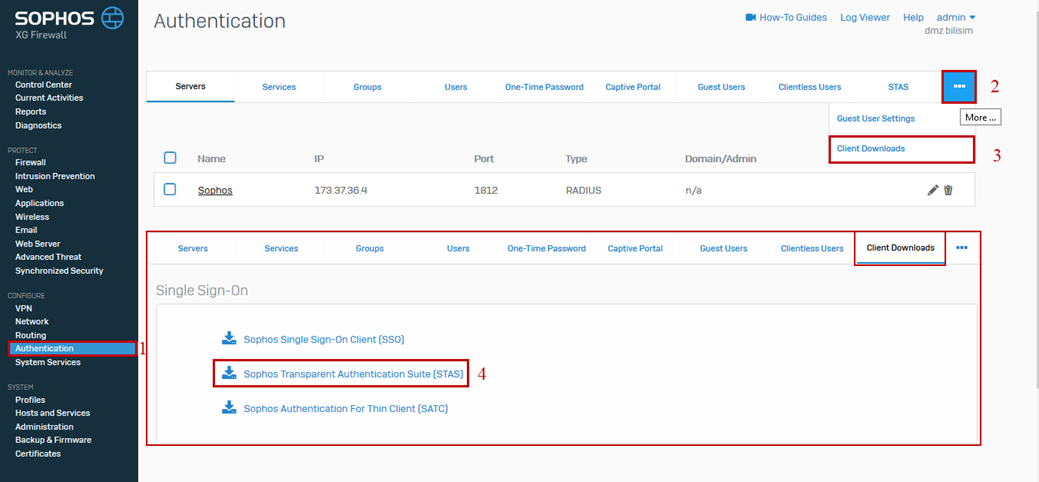Open the upper Guest Users tab

[721, 87]
